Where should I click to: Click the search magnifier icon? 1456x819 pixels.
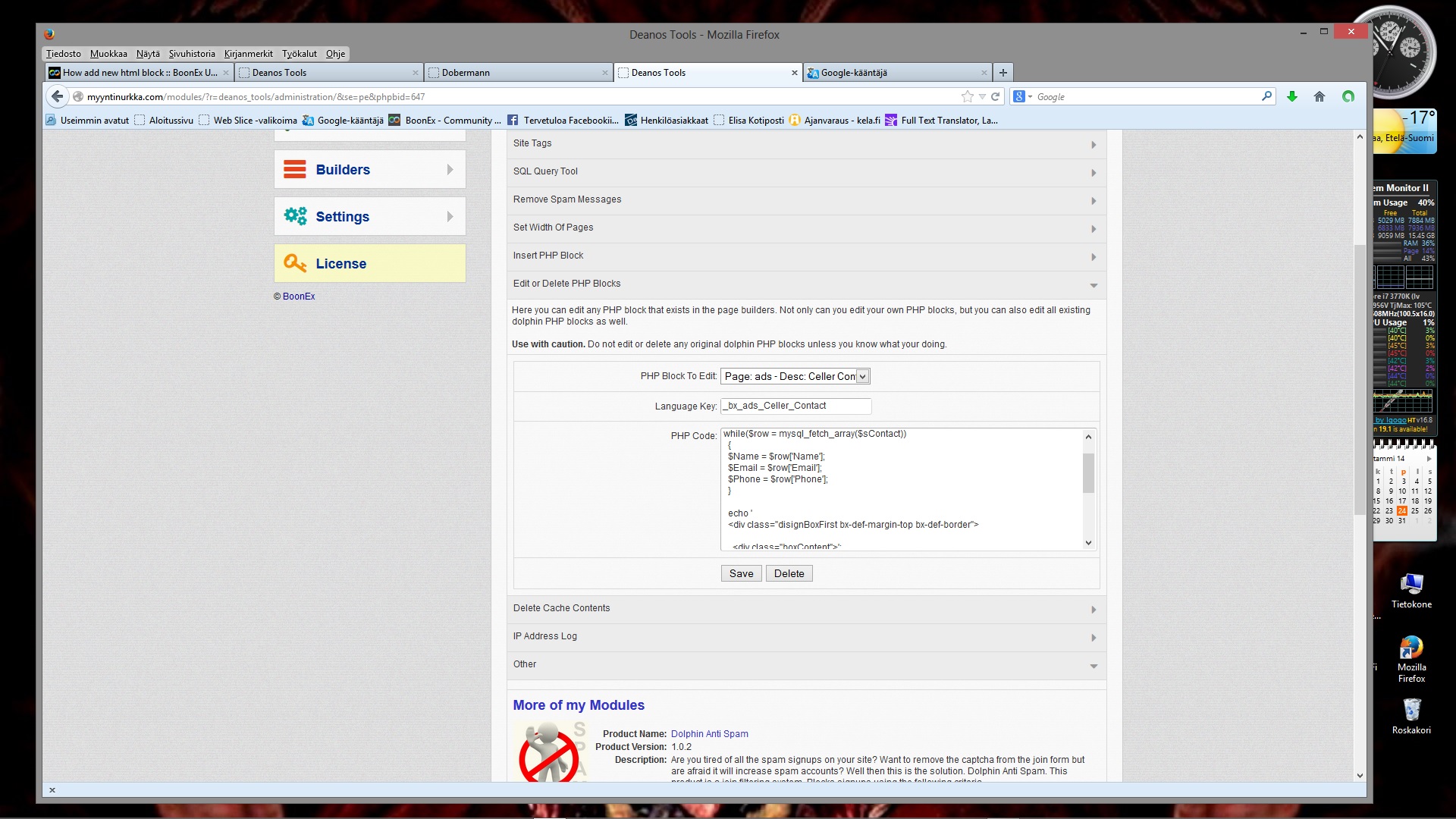pos(1266,96)
